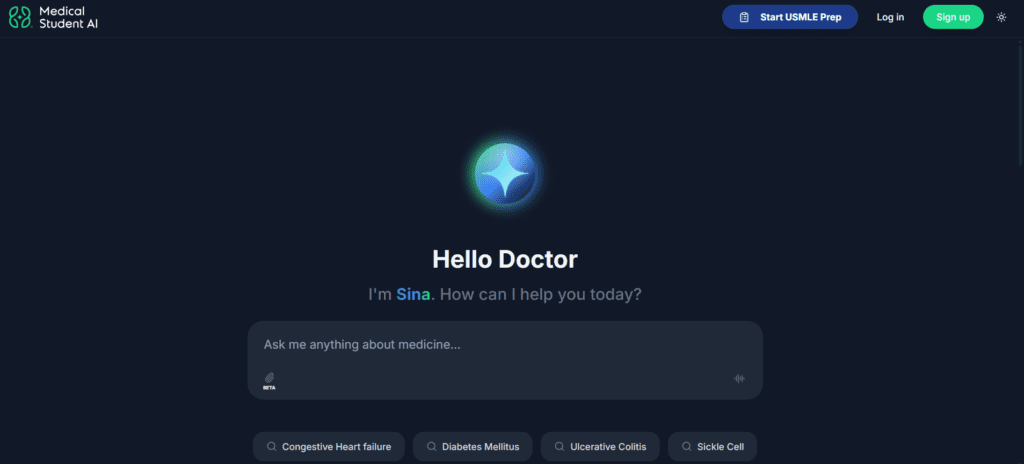The width and height of the screenshot is (1024, 464).
Task: Click the Log in link
Action: 890,17
